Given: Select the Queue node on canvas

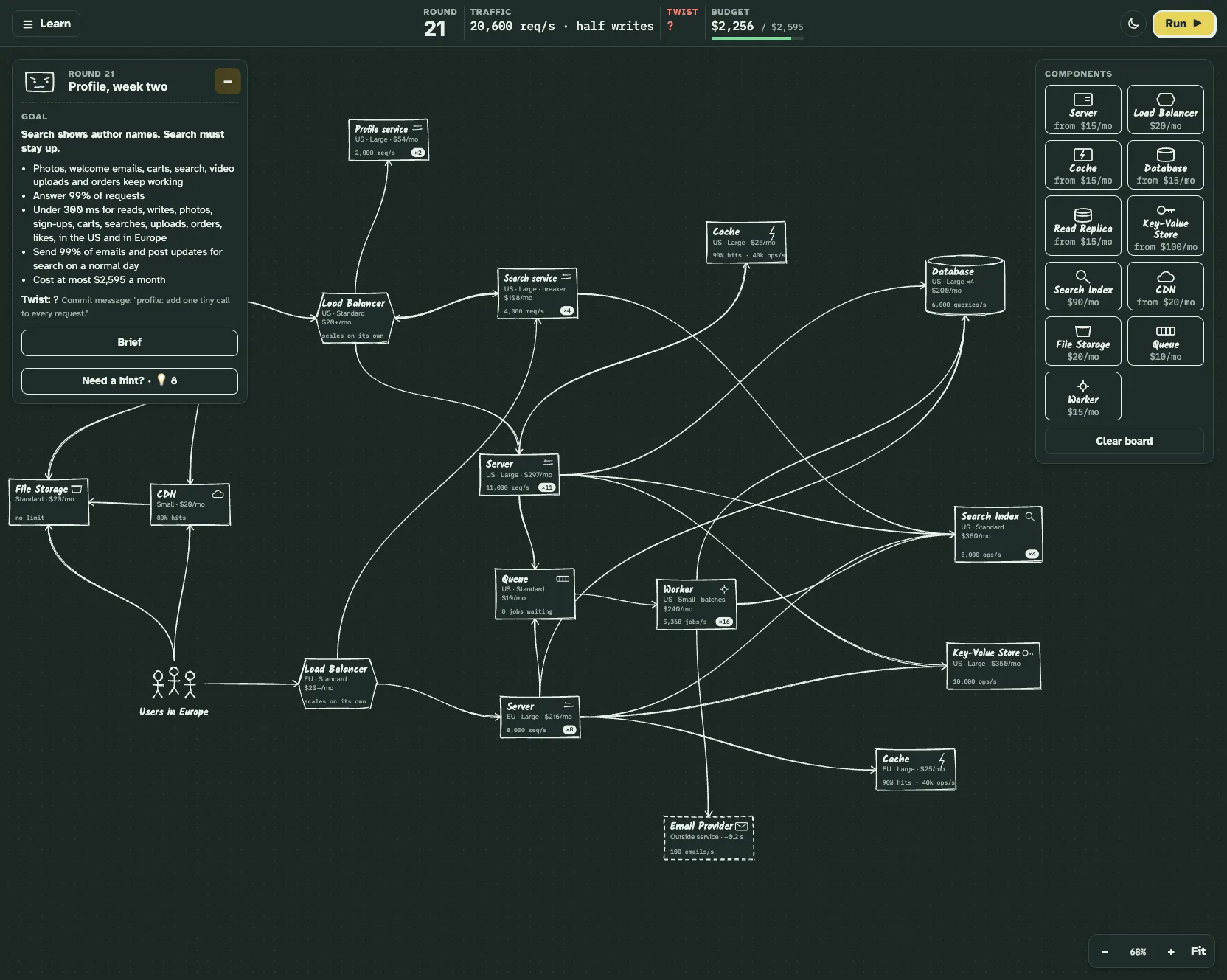Looking at the screenshot, I should tap(535, 594).
